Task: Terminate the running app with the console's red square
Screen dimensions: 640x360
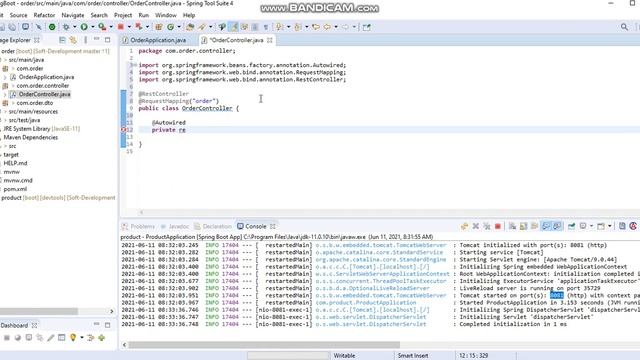Action: 498,226
